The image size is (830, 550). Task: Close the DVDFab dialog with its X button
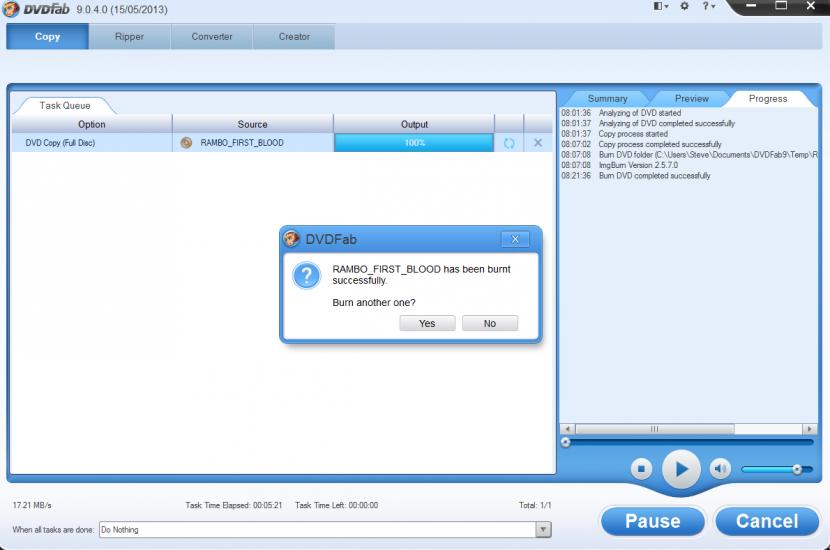click(515, 239)
